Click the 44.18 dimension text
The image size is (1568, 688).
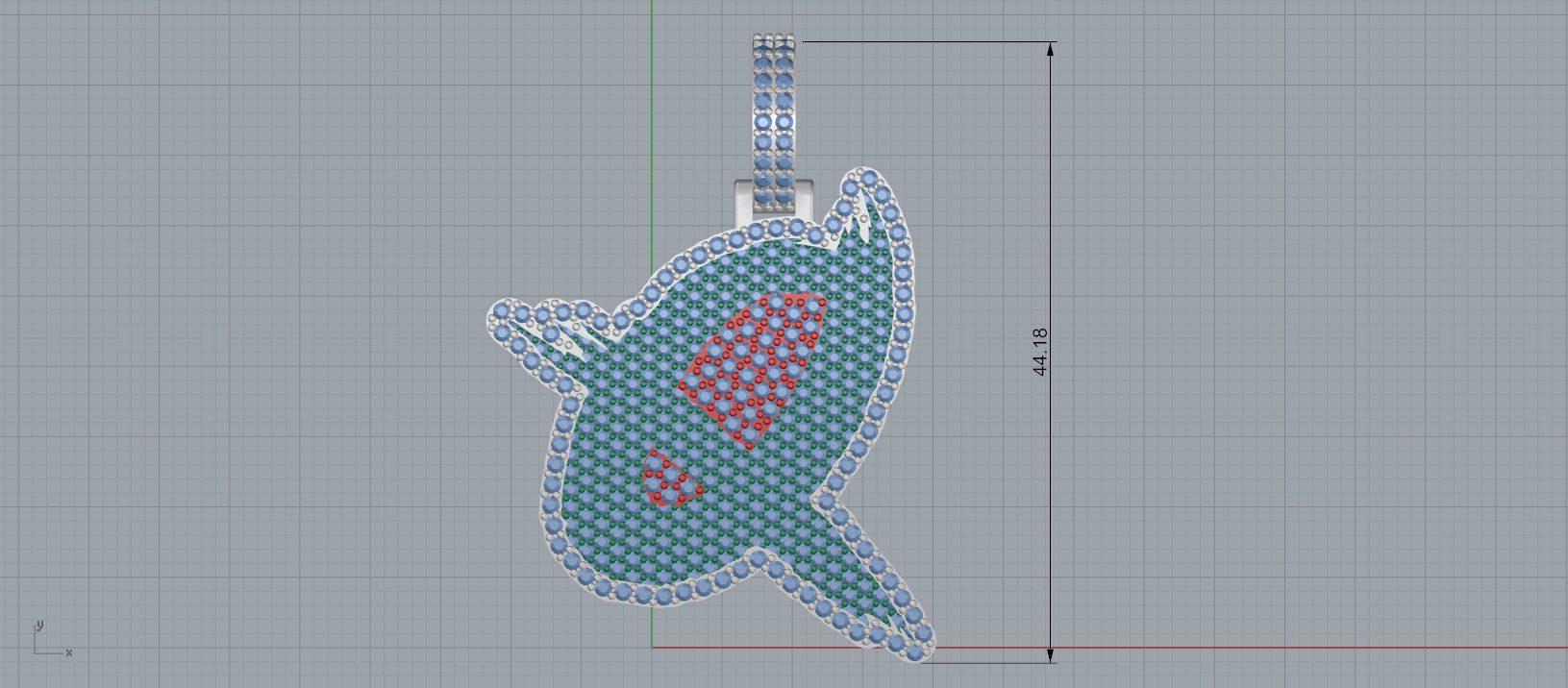(x=1039, y=351)
